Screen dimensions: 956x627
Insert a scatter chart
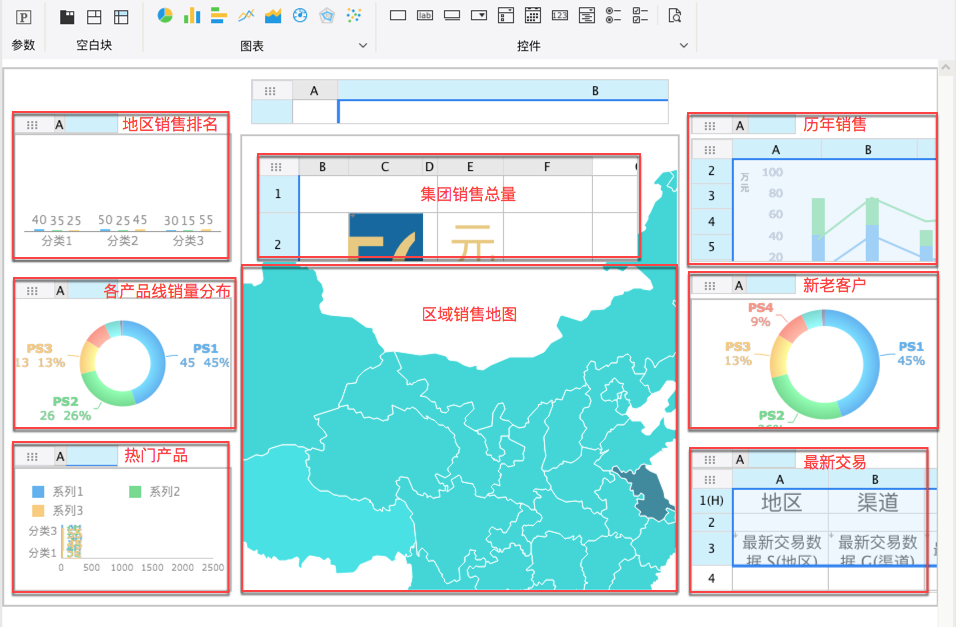[x=354, y=16]
